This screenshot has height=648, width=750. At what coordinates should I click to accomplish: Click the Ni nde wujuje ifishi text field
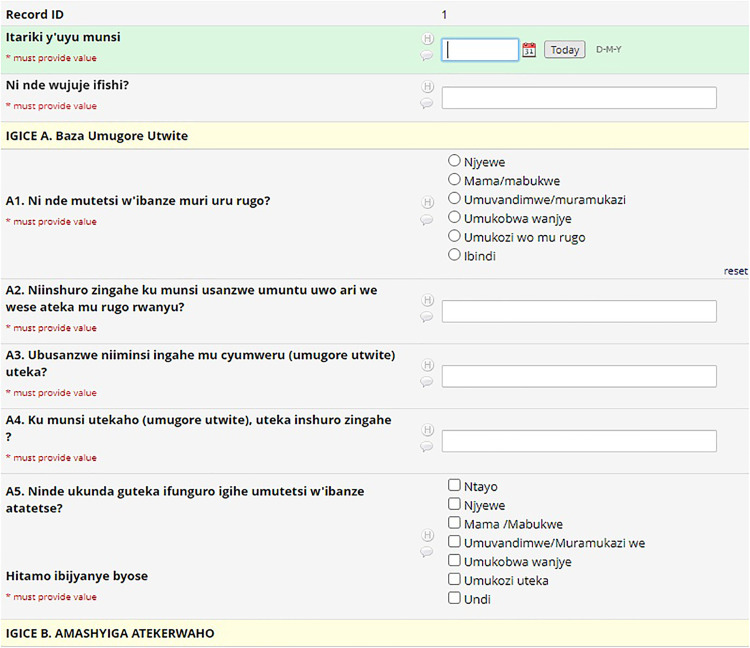pyautogui.click(x=579, y=98)
